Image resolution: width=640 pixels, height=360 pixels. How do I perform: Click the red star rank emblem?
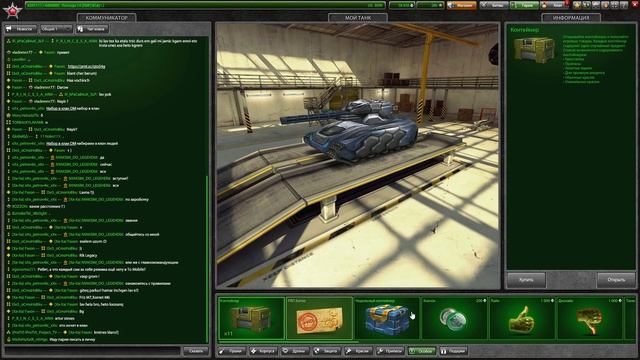(x=12, y=10)
